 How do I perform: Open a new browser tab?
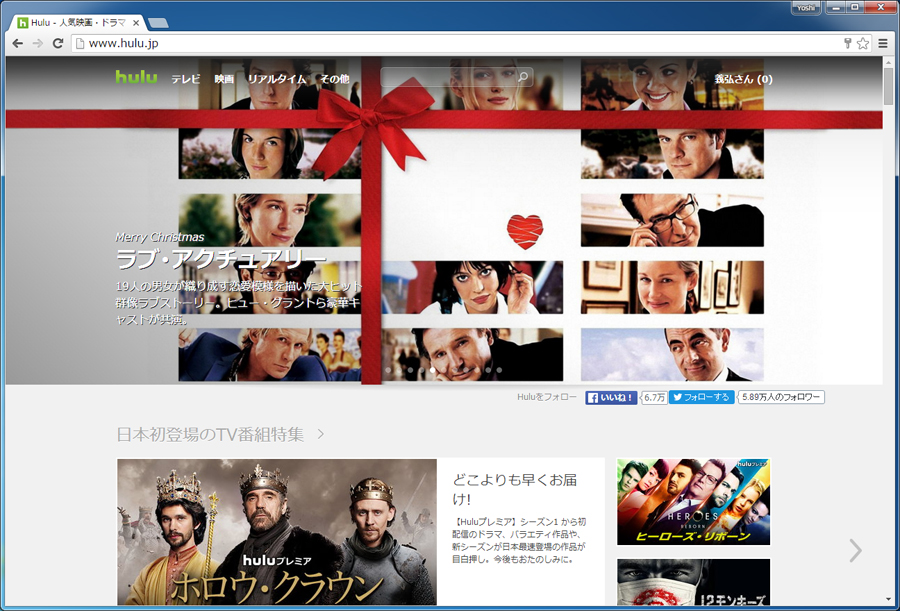[158, 23]
